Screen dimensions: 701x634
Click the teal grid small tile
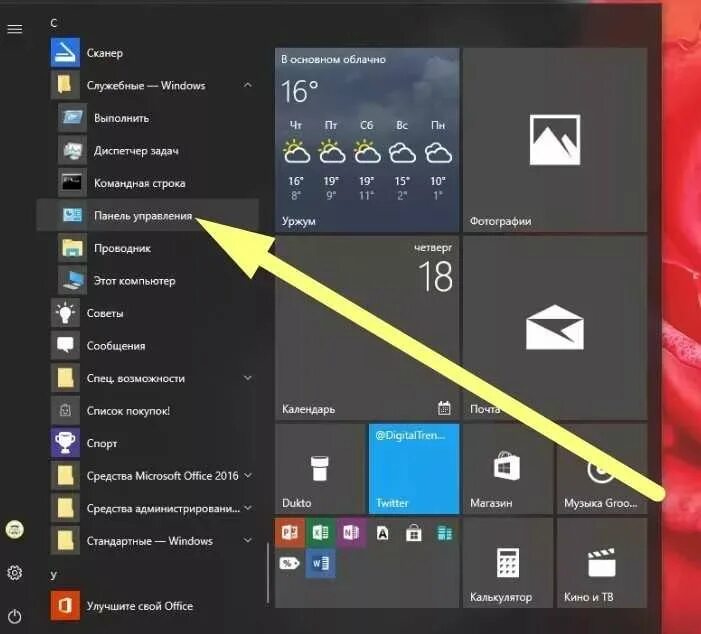pyautogui.click(x=444, y=533)
